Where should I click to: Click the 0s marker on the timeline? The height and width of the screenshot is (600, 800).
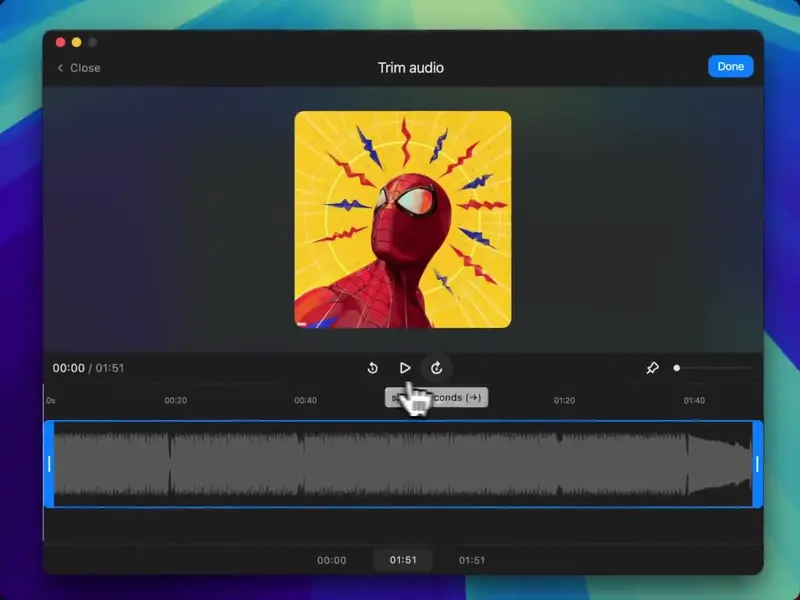pyautogui.click(x=51, y=401)
